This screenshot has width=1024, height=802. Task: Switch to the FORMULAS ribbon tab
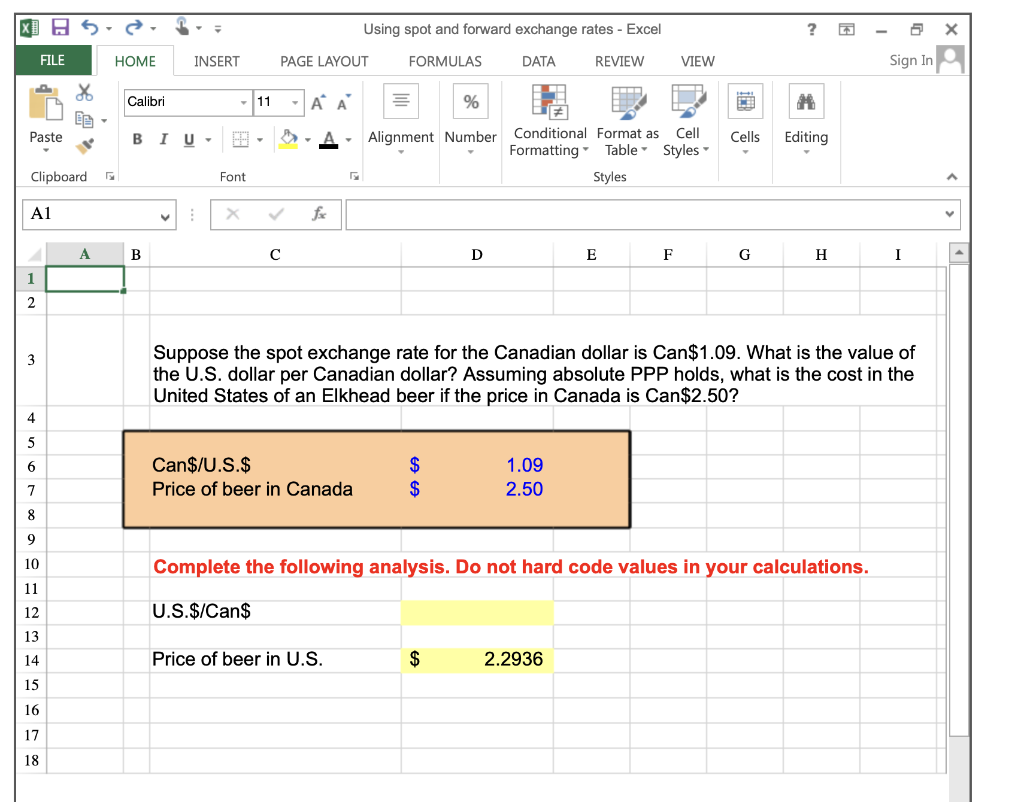tap(444, 61)
